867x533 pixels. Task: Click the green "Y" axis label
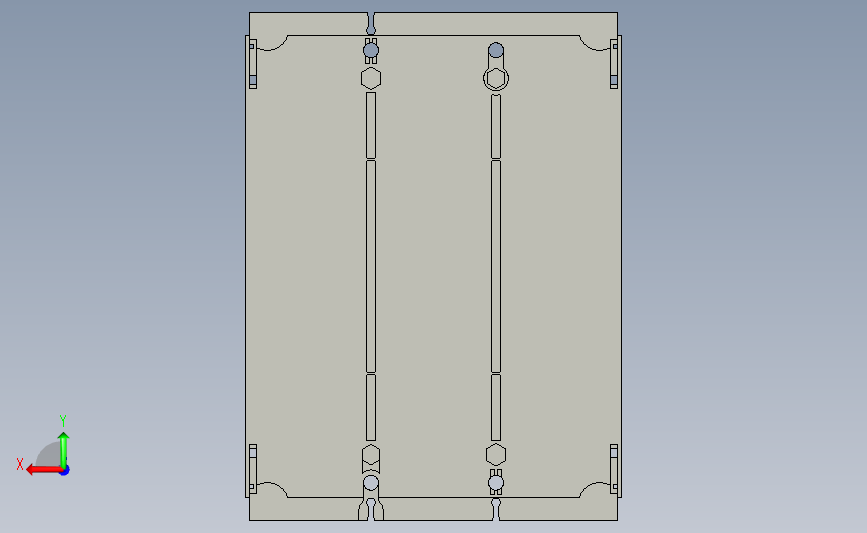(62, 421)
